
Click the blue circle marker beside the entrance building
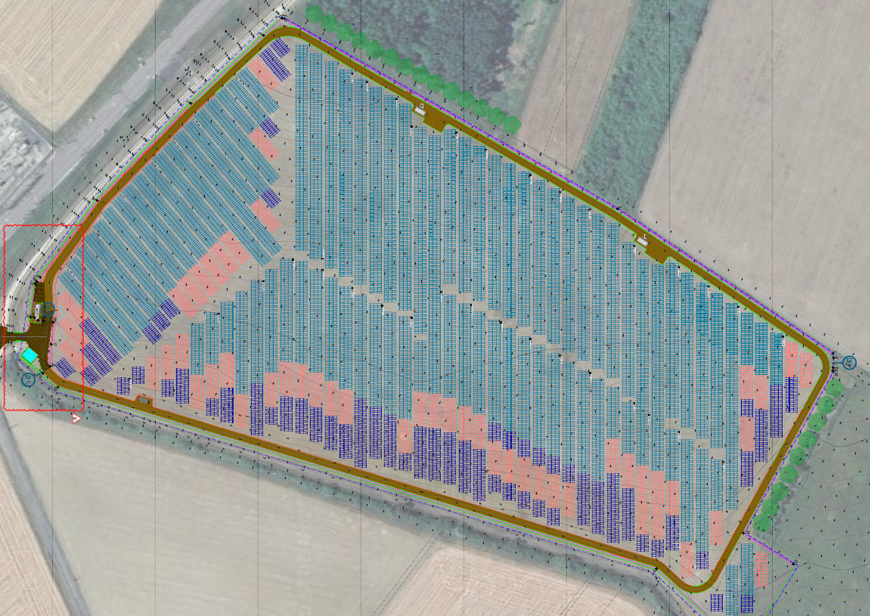(48, 309)
